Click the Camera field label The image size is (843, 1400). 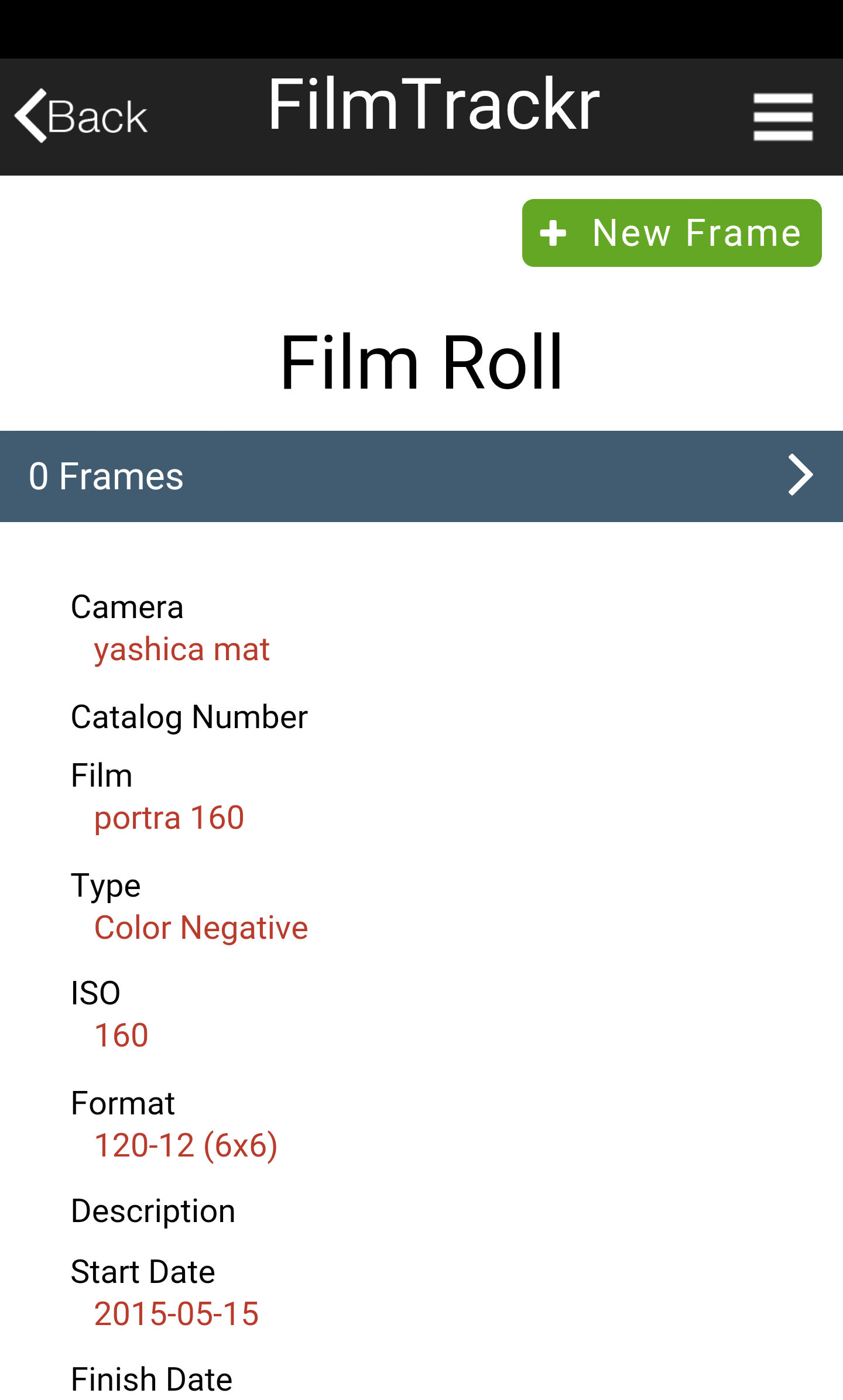[x=127, y=607]
